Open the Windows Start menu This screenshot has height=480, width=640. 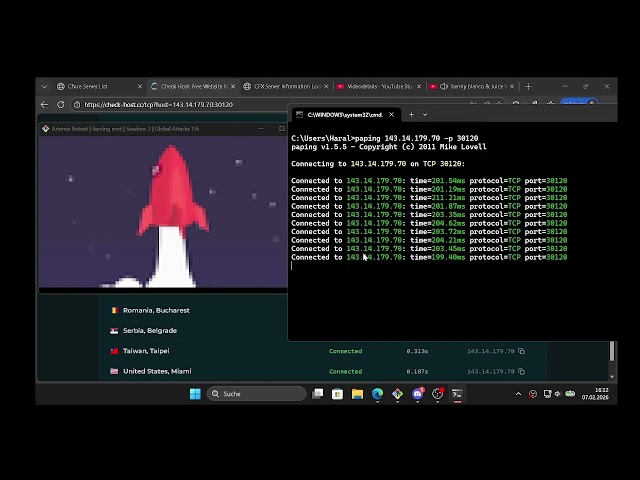195,394
